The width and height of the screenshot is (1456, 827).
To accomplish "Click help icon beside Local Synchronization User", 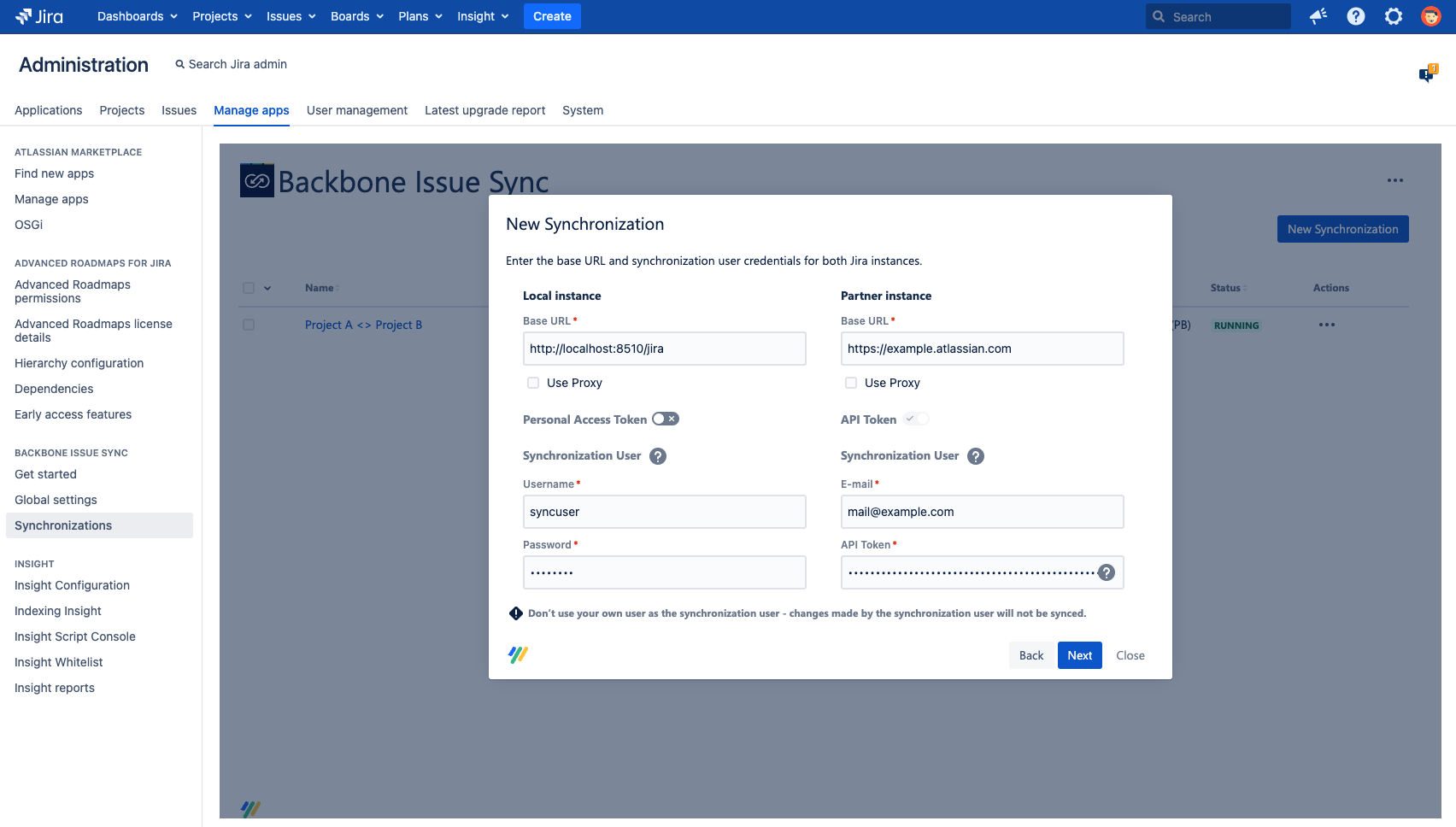I will click(658, 456).
